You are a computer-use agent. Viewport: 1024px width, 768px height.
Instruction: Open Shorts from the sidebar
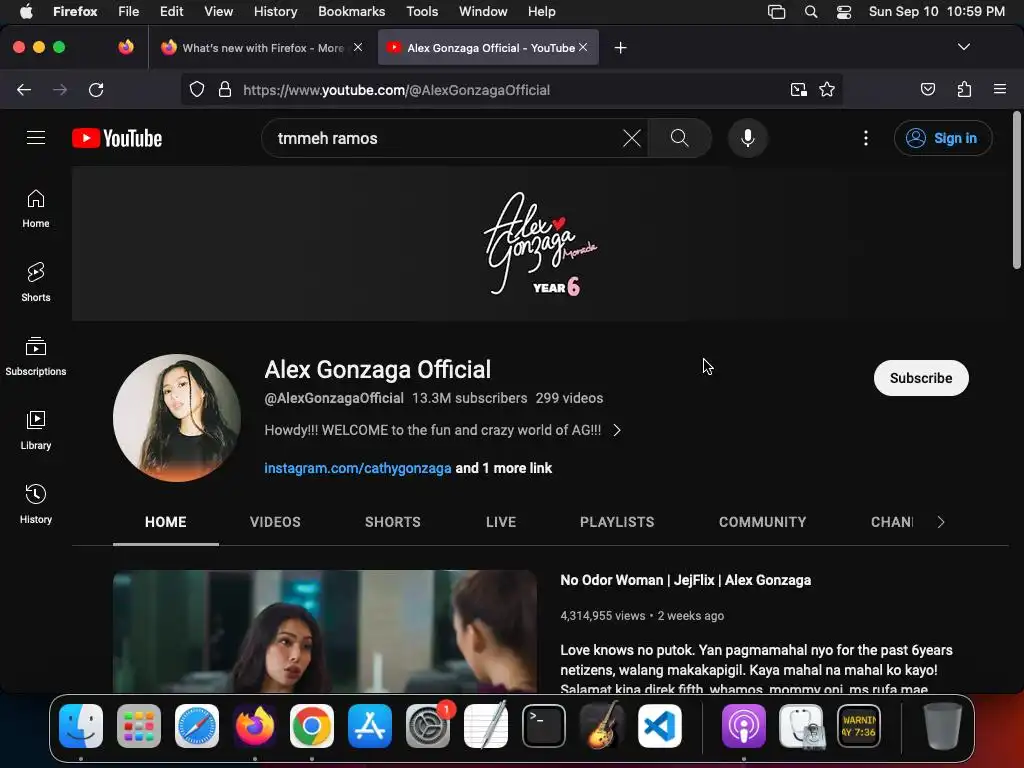[x=36, y=283]
